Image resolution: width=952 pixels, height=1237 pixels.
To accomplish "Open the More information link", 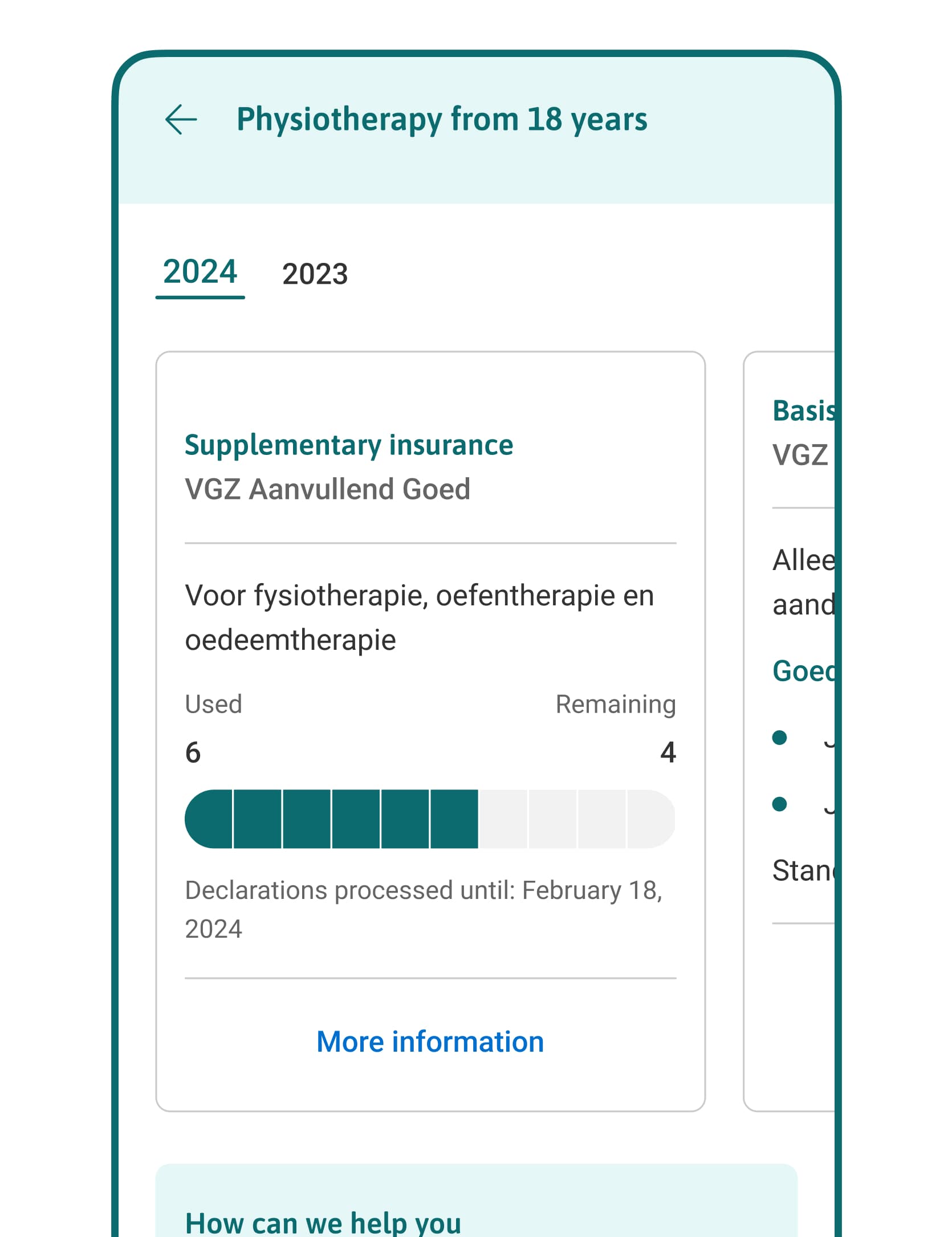I will point(430,1042).
